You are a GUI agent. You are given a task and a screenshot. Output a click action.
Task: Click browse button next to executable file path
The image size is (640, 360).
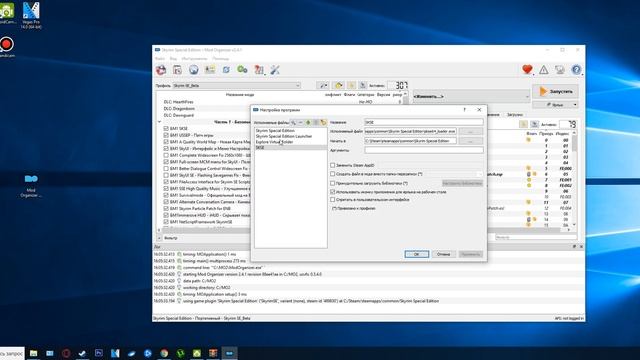pos(471,131)
